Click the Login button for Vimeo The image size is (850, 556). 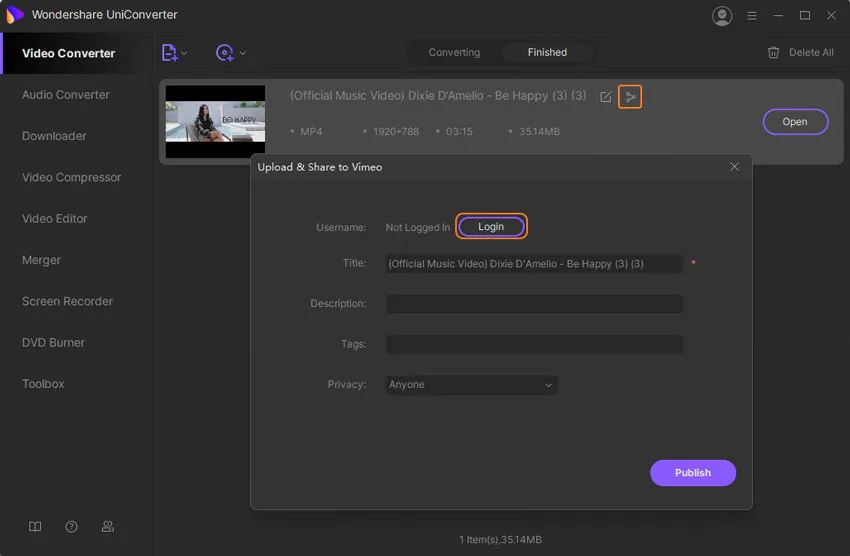pyautogui.click(x=491, y=227)
